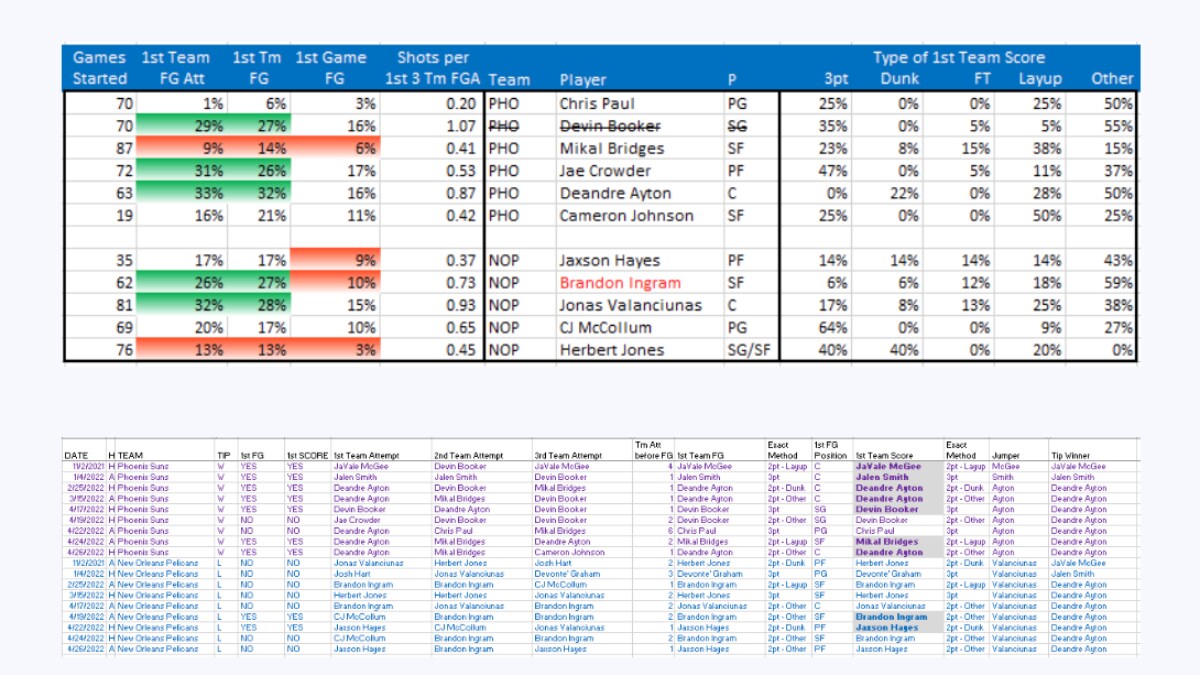The image size is (1200, 675).
Task: Select the Shots per 1st 3 Tm FGA header
Action: [432, 68]
